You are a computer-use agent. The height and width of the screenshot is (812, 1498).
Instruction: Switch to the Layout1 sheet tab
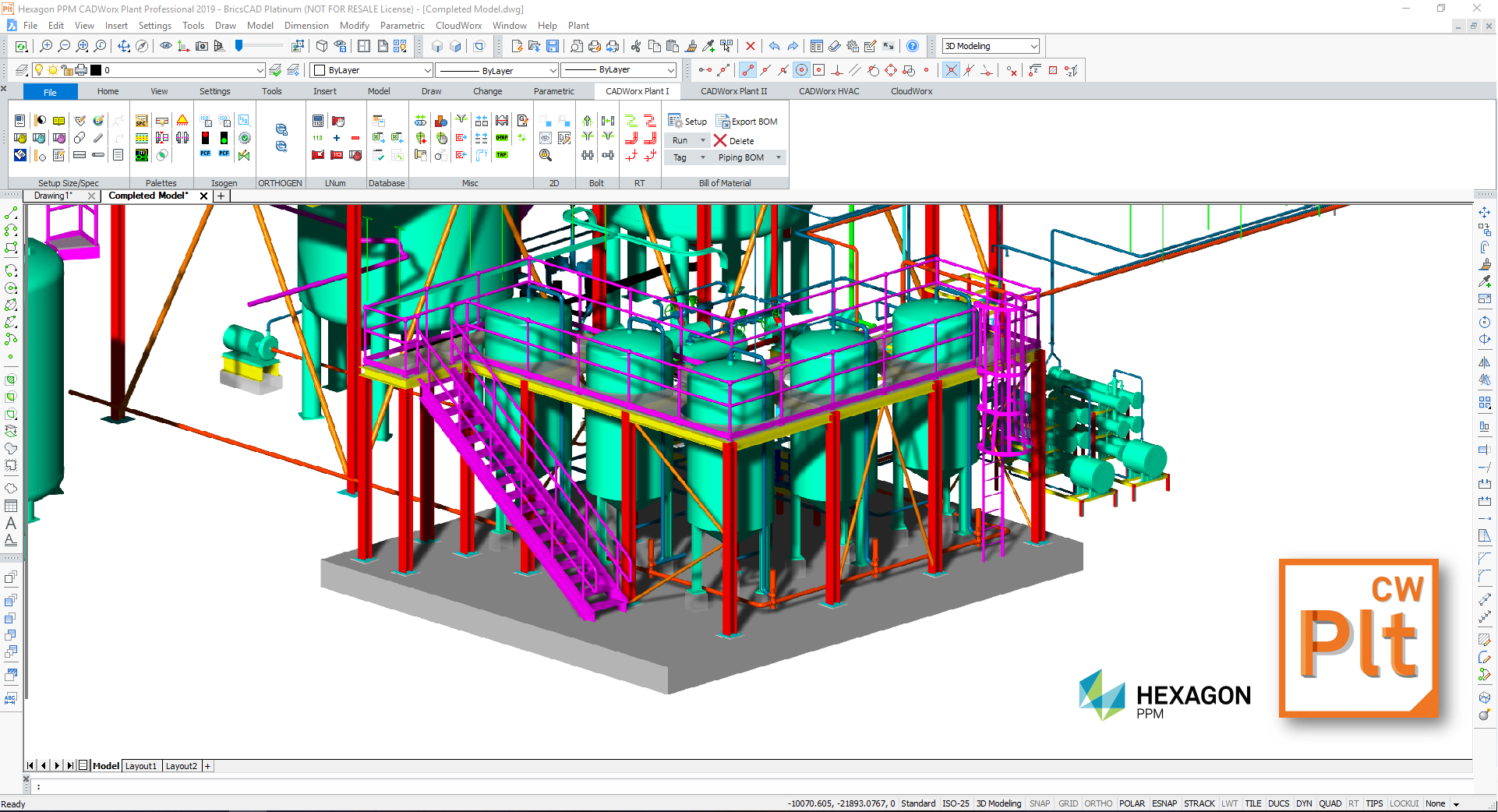click(x=141, y=766)
